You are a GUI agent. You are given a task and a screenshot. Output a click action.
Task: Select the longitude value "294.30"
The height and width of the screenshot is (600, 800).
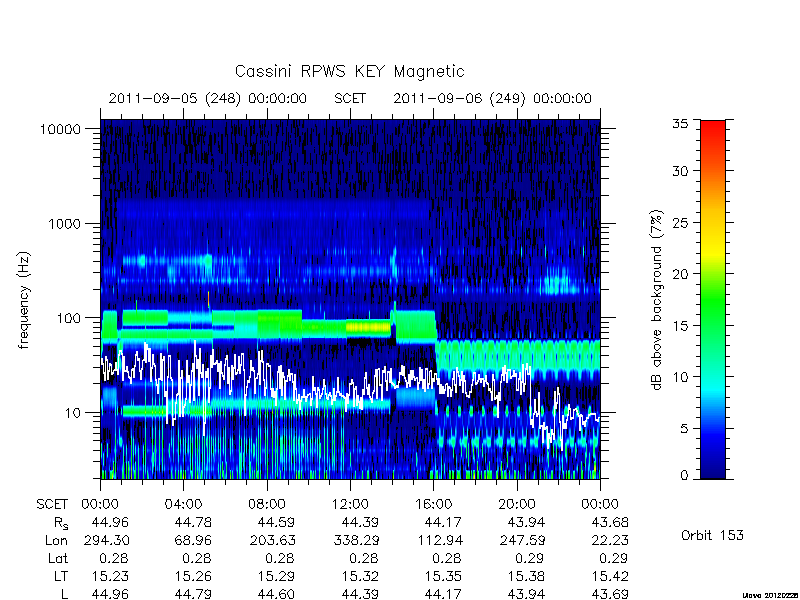(x=107, y=540)
